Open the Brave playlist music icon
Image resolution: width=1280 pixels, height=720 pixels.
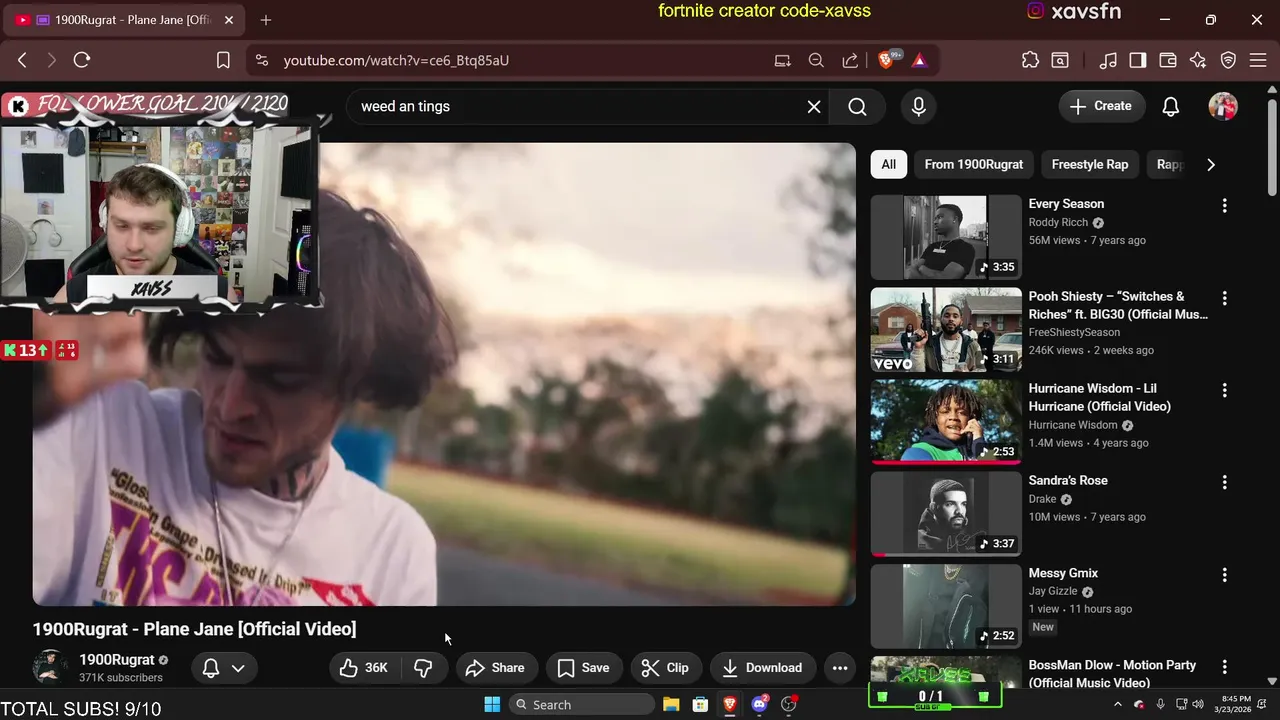1108,60
